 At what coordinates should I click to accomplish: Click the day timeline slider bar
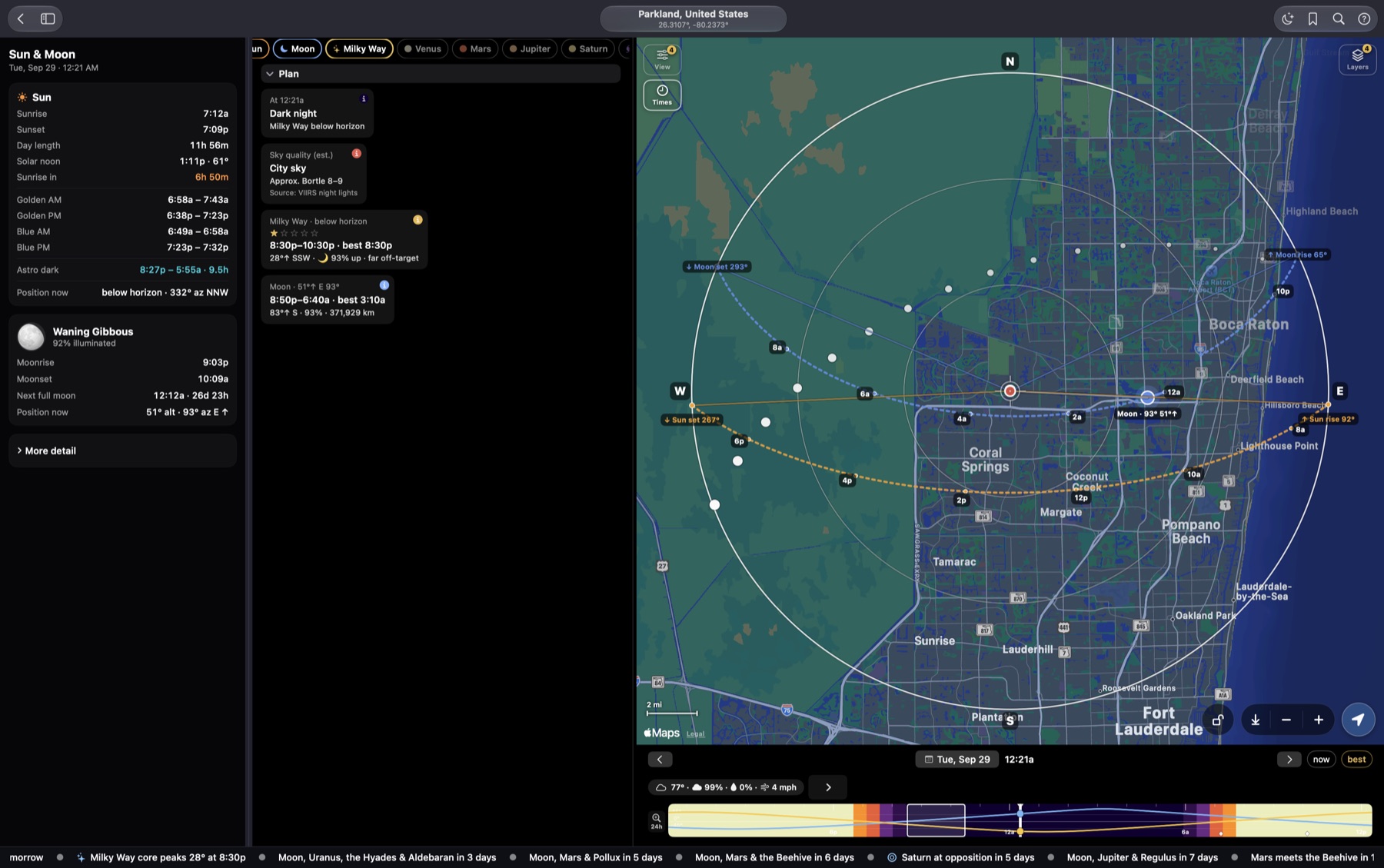tap(1020, 820)
